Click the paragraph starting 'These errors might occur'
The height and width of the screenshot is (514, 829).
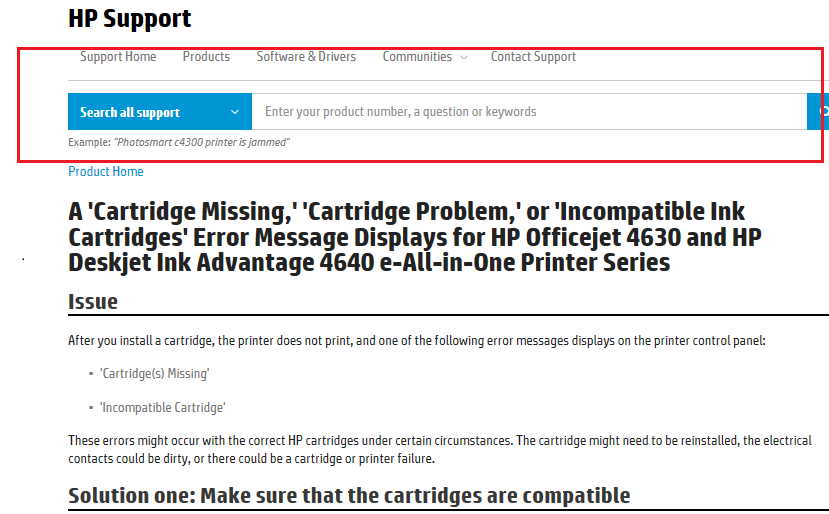click(x=440, y=449)
